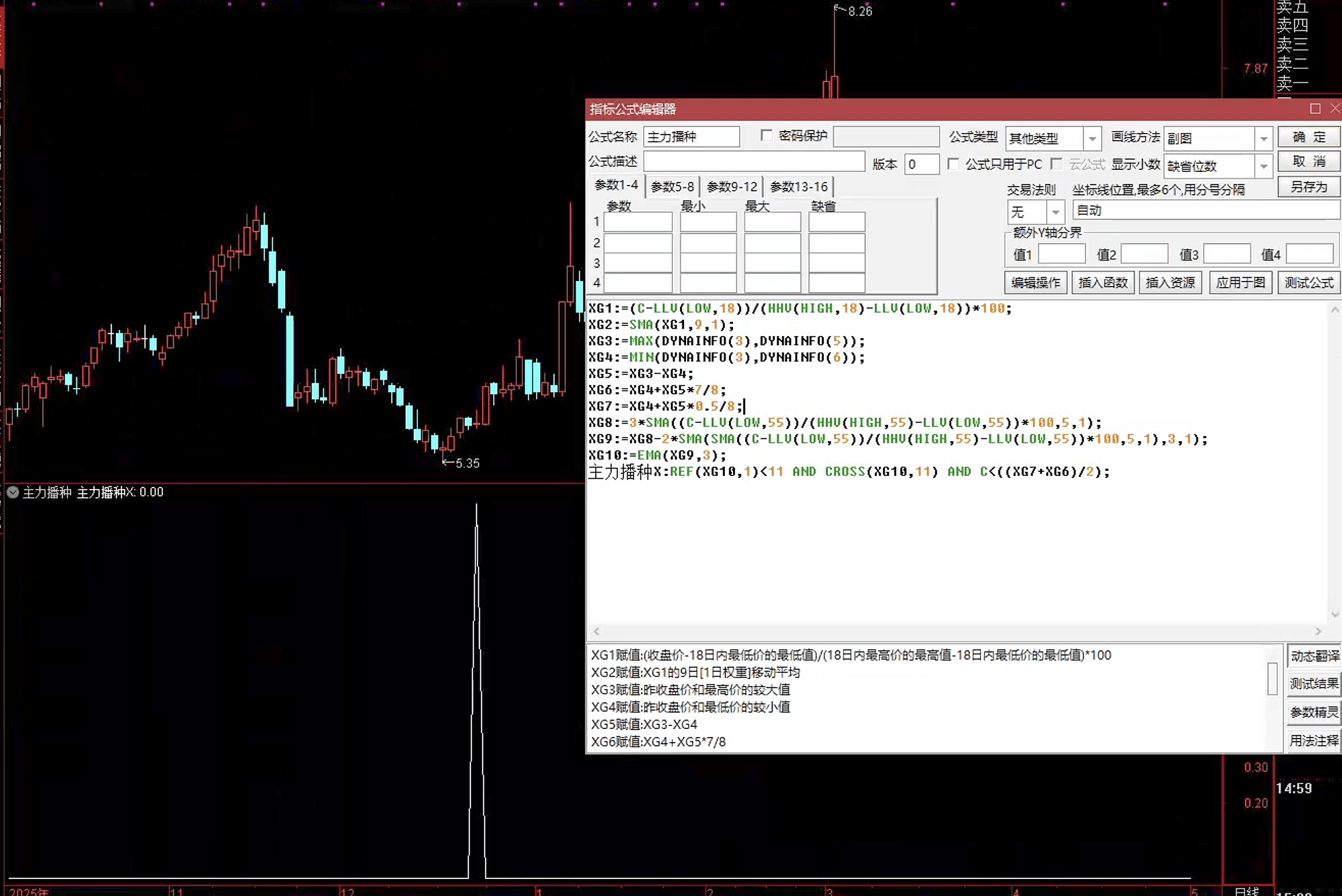Click the XG7 formula line in editor

pyautogui.click(x=666, y=406)
